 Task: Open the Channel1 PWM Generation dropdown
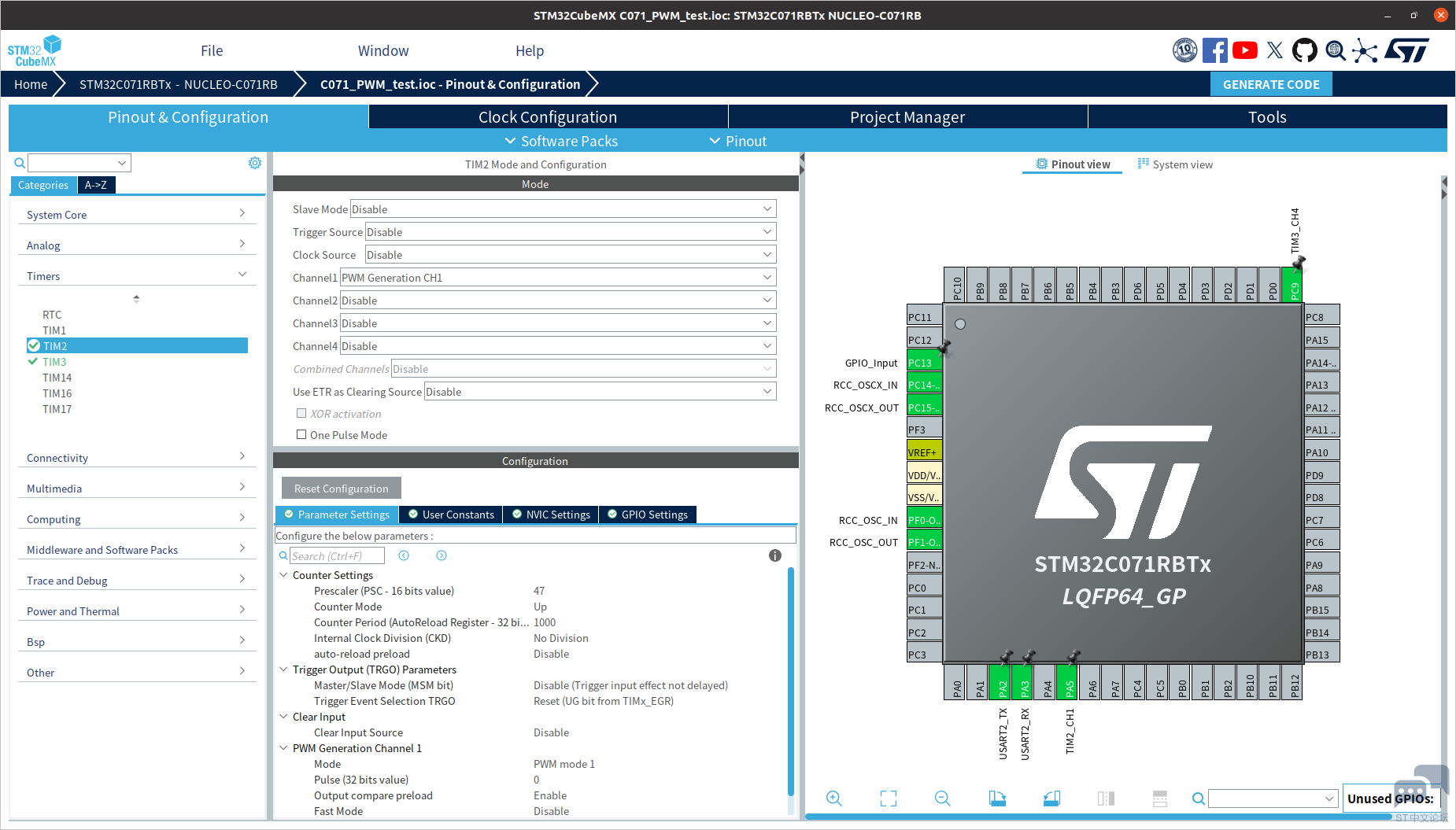click(558, 278)
